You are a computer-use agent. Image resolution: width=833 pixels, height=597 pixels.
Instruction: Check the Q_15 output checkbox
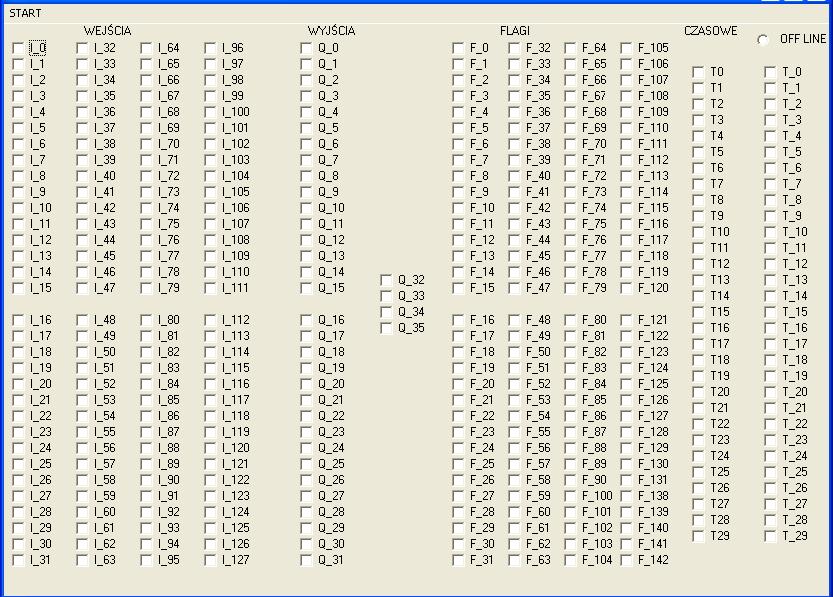tap(306, 288)
